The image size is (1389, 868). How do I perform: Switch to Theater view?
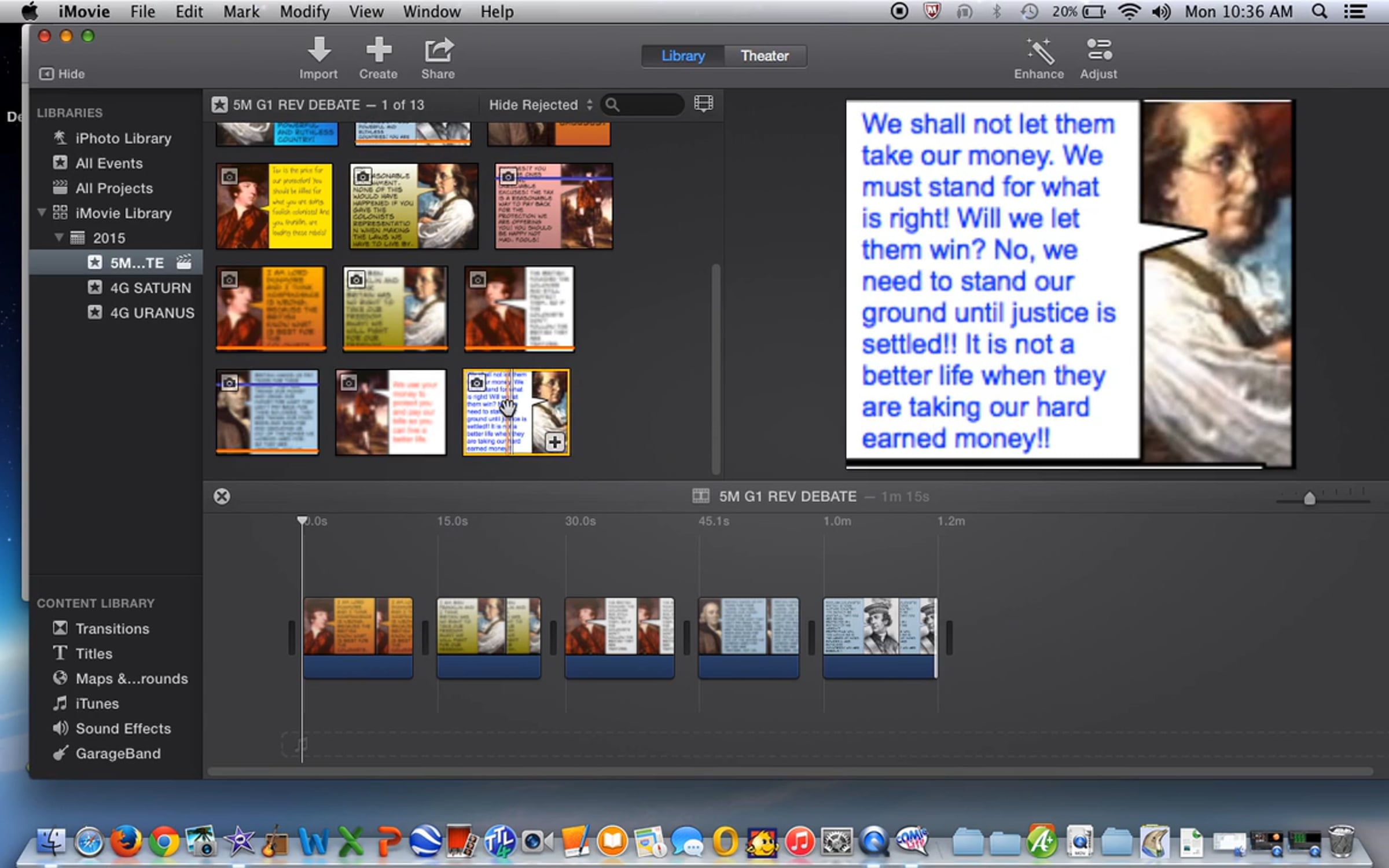click(765, 56)
